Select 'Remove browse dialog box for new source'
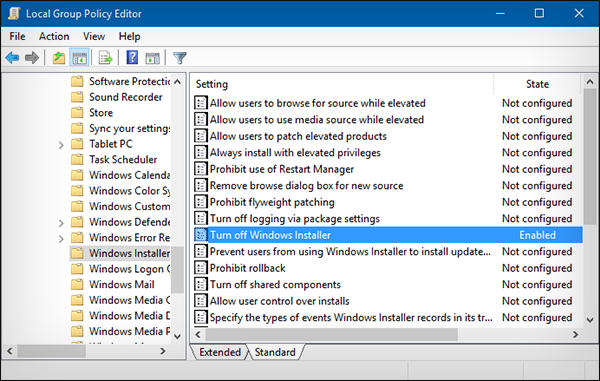Image resolution: width=600 pixels, height=381 pixels. pos(306,185)
